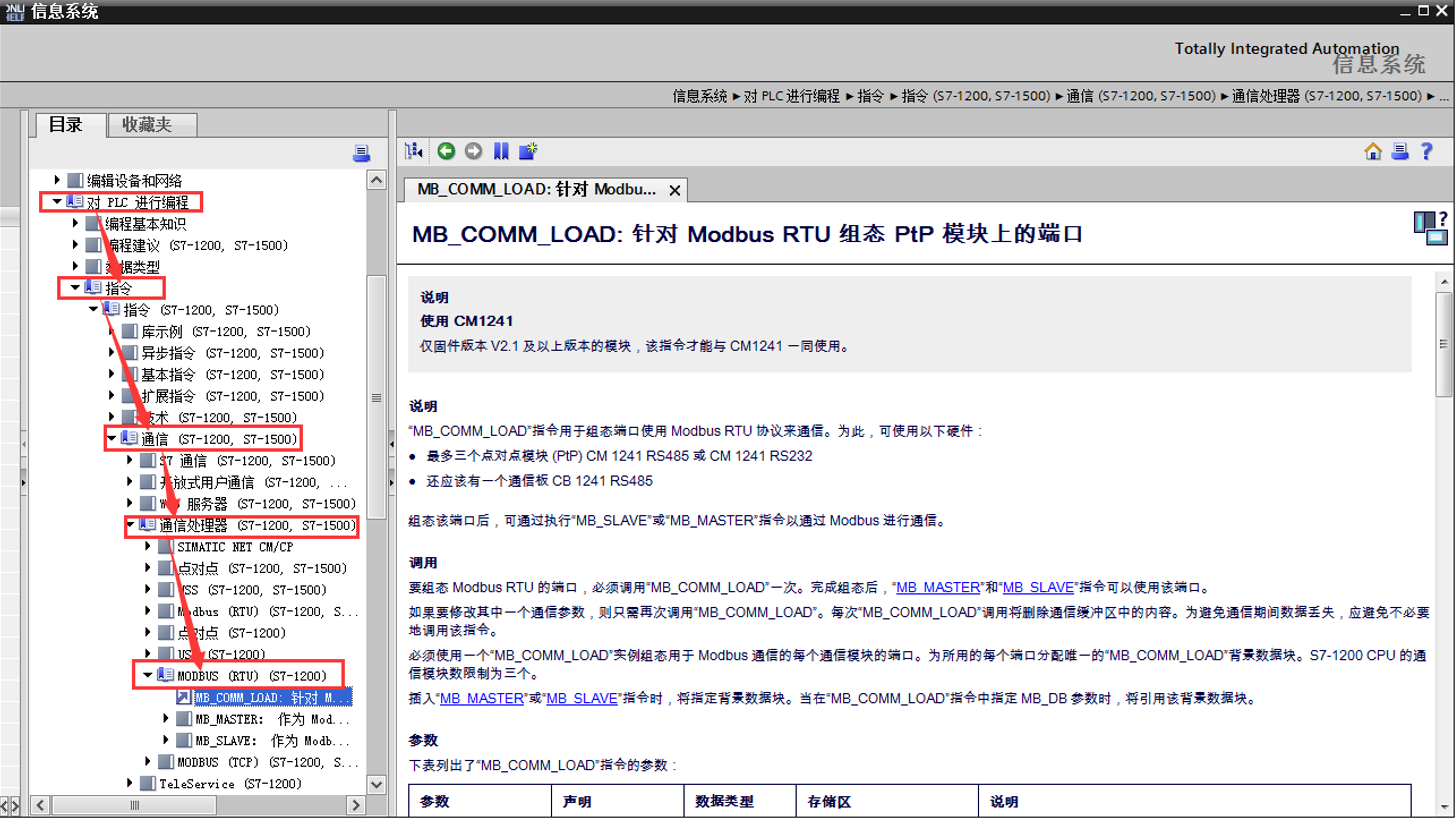Screen dimensions: 1455x820
Task: Click the open-book icon of MODBUS (RTU) (S7-1200)
Action: (x=166, y=676)
